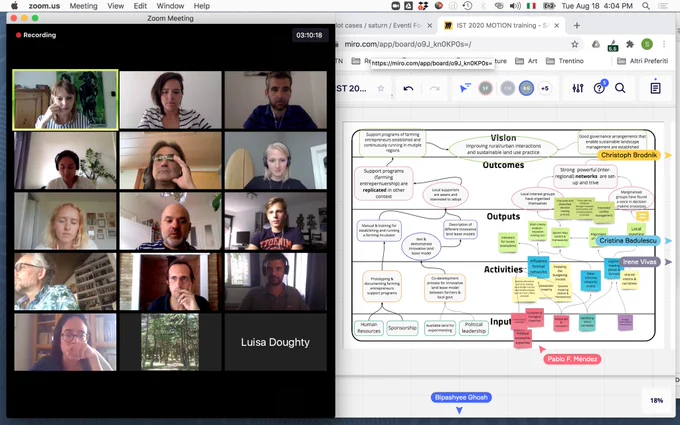Click the CM collaborator avatar
Image resolution: width=680 pixels, height=425 pixels.
[x=507, y=88]
